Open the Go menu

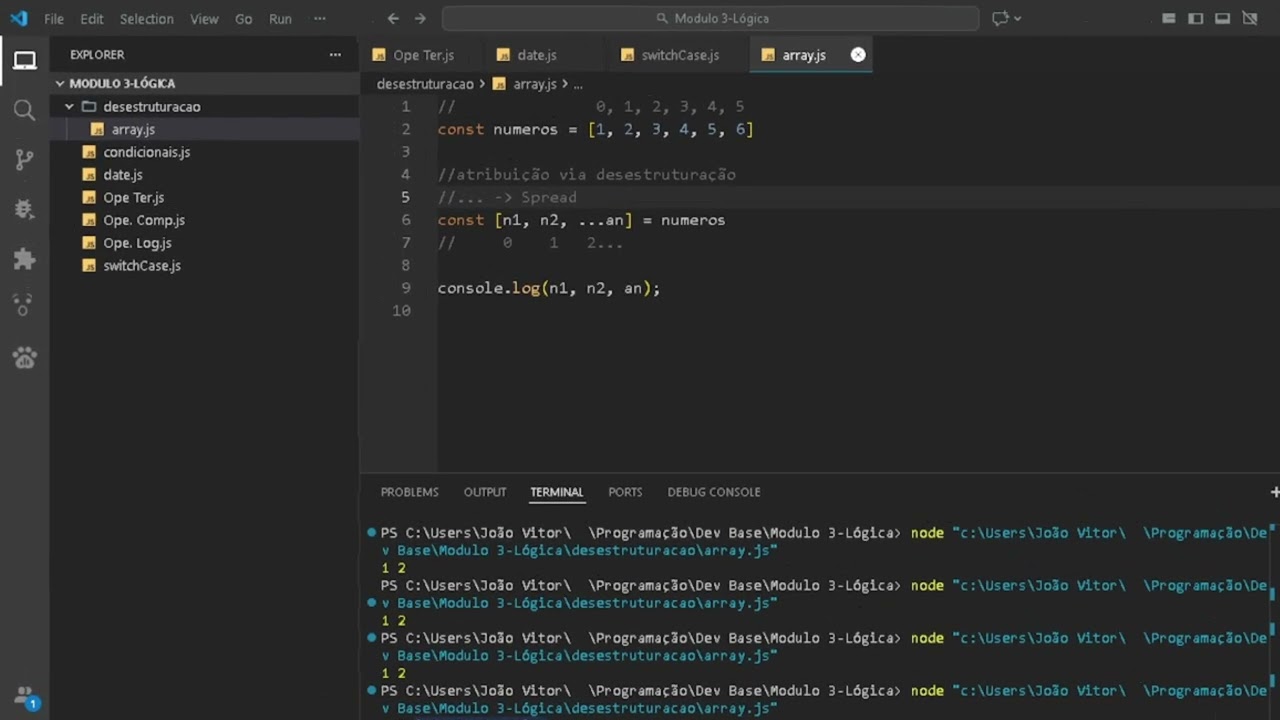click(x=244, y=19)
